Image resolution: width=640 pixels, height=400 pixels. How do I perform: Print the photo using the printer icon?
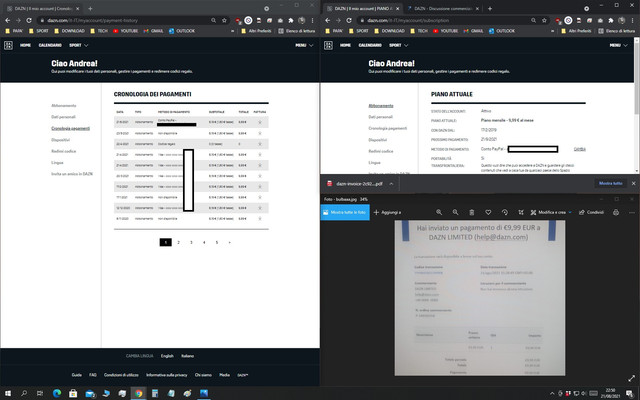point(616,212)
